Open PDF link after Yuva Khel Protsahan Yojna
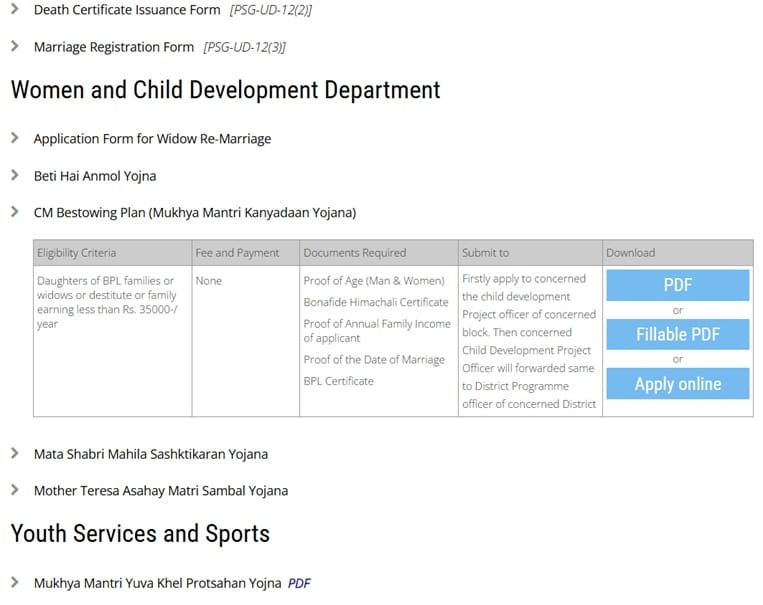This screenshot has width=763, height=605. (299, 583)
